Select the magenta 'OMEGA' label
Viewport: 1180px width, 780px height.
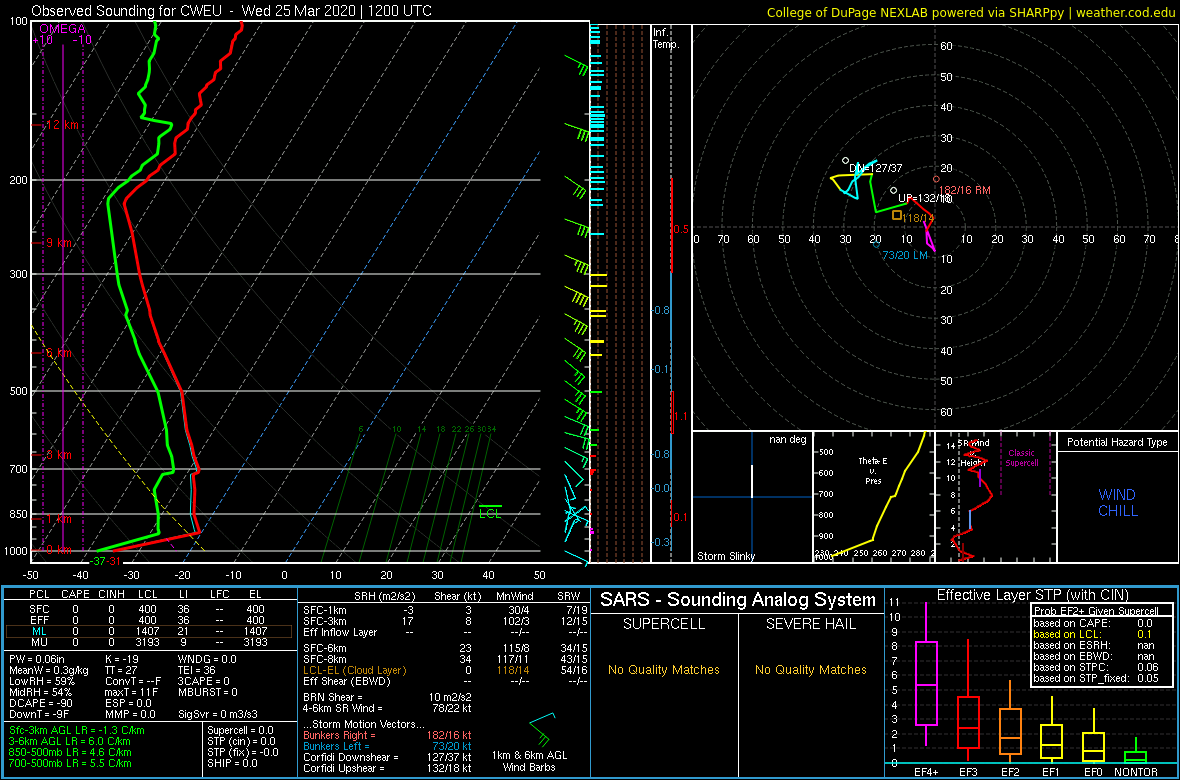click(x=62, y=29)
